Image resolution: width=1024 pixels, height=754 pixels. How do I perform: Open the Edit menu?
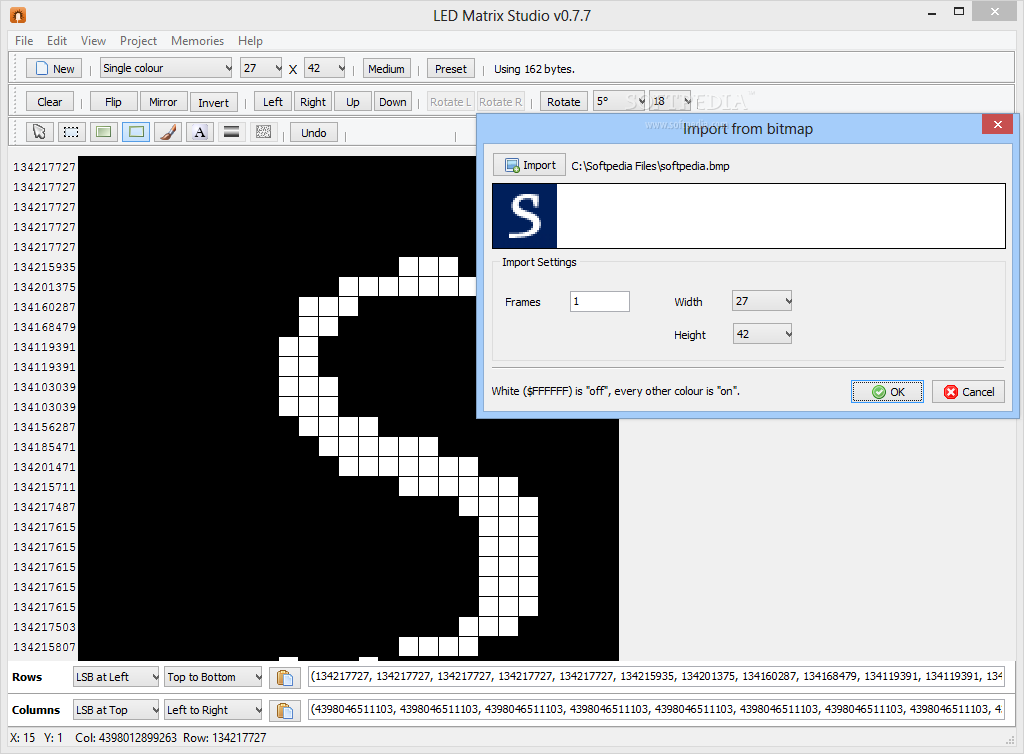click(57, 40)
